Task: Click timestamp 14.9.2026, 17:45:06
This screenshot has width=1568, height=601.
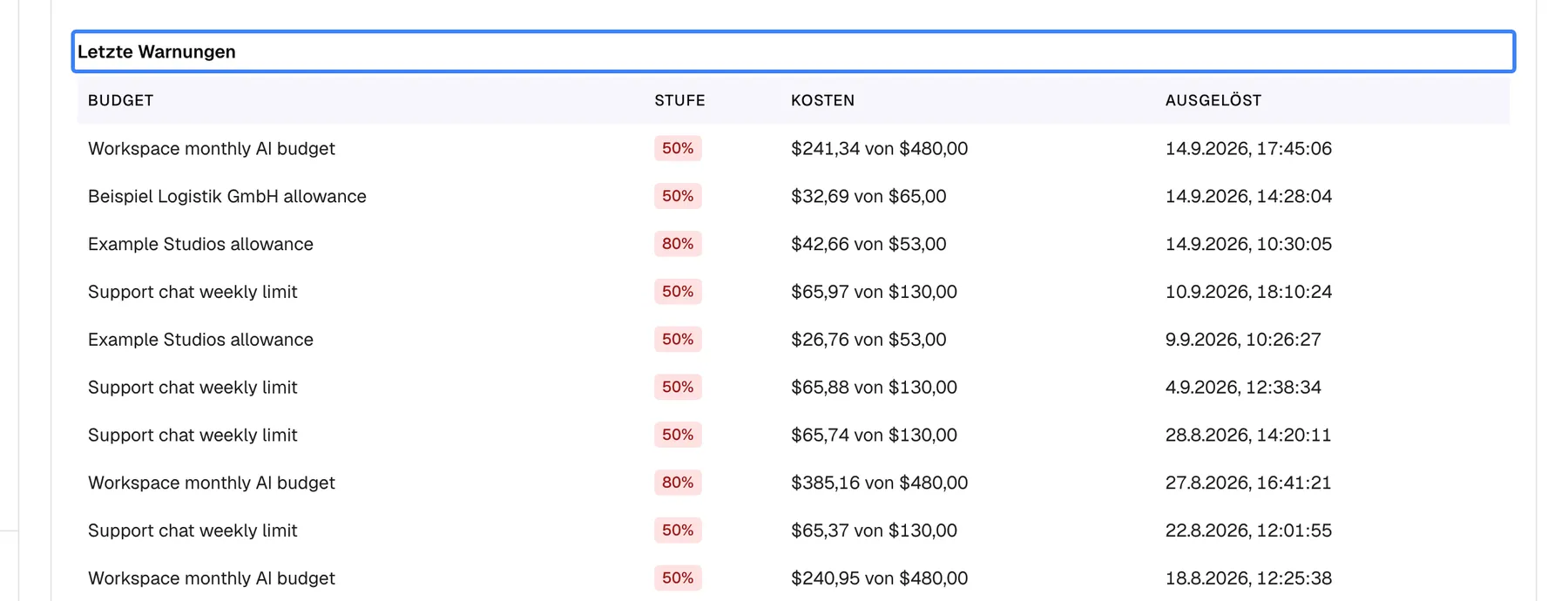Action: 1248,148
